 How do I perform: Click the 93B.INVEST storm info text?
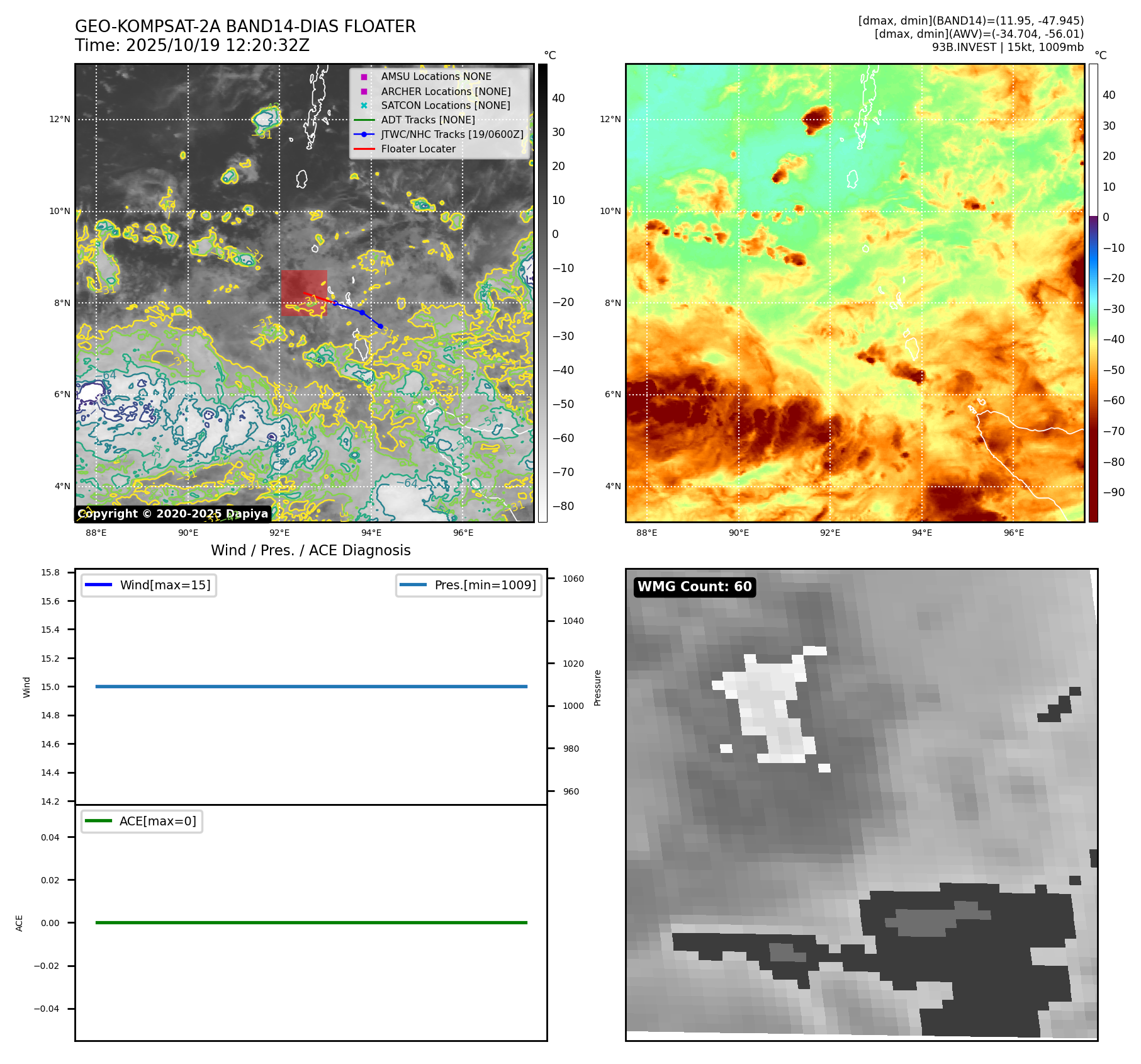click(1007, 47)
